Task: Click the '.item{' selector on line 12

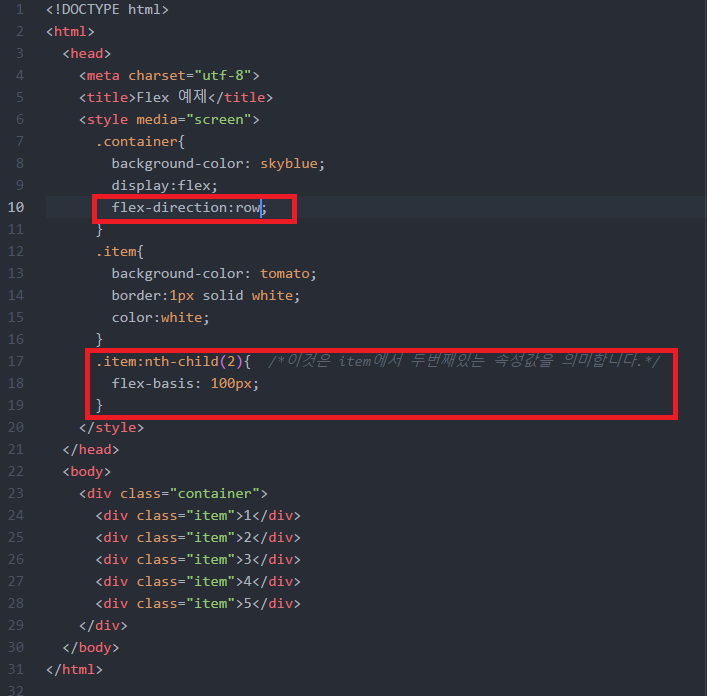Action: click(x=119, y=252)
